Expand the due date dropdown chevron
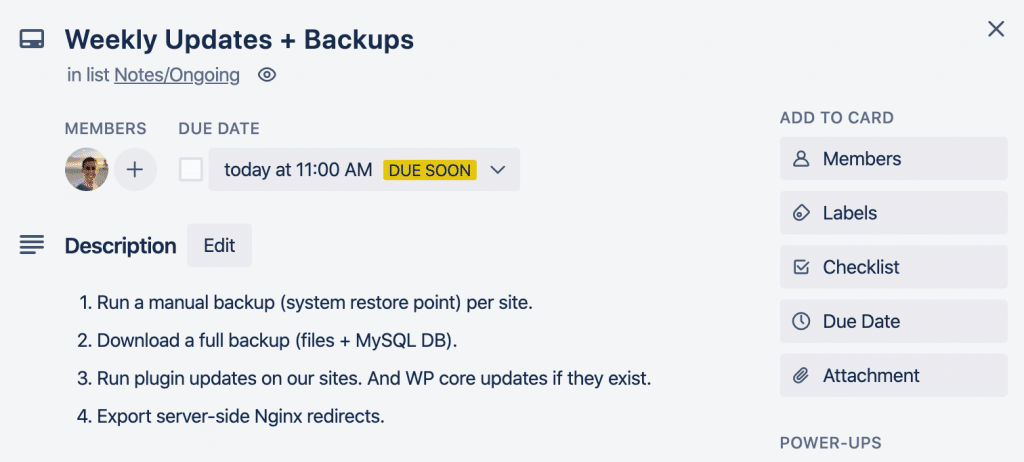Viewport: 1024px width, 462px height. coord(498,170)
